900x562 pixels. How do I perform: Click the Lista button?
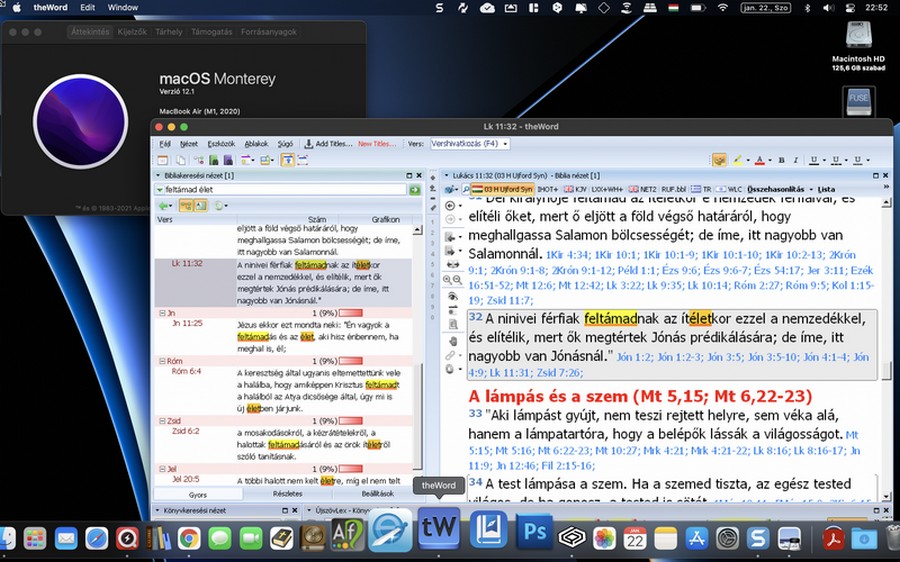[827, 189]
